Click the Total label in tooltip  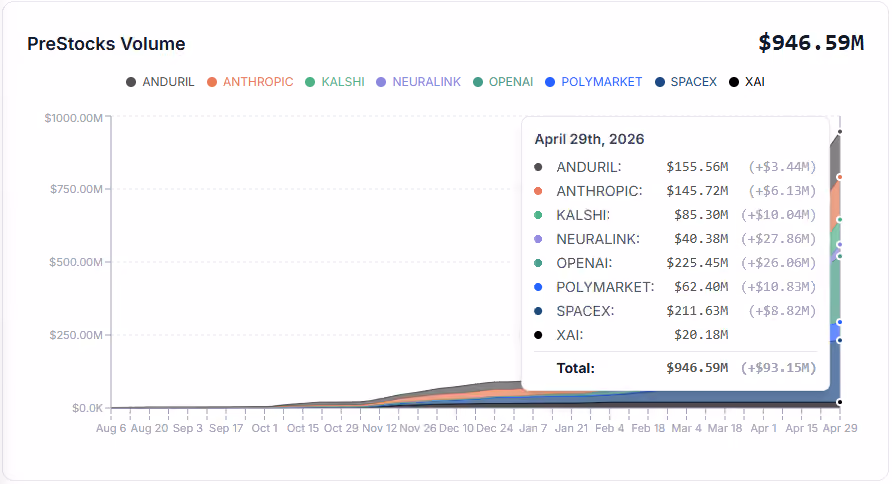pos(576,369)
